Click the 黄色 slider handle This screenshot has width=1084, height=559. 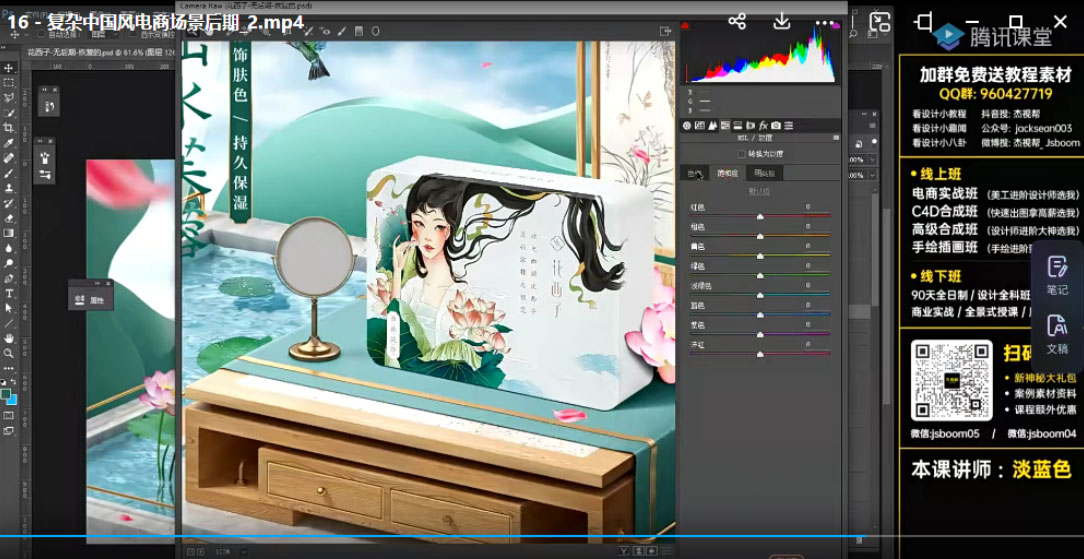point(760,256)
